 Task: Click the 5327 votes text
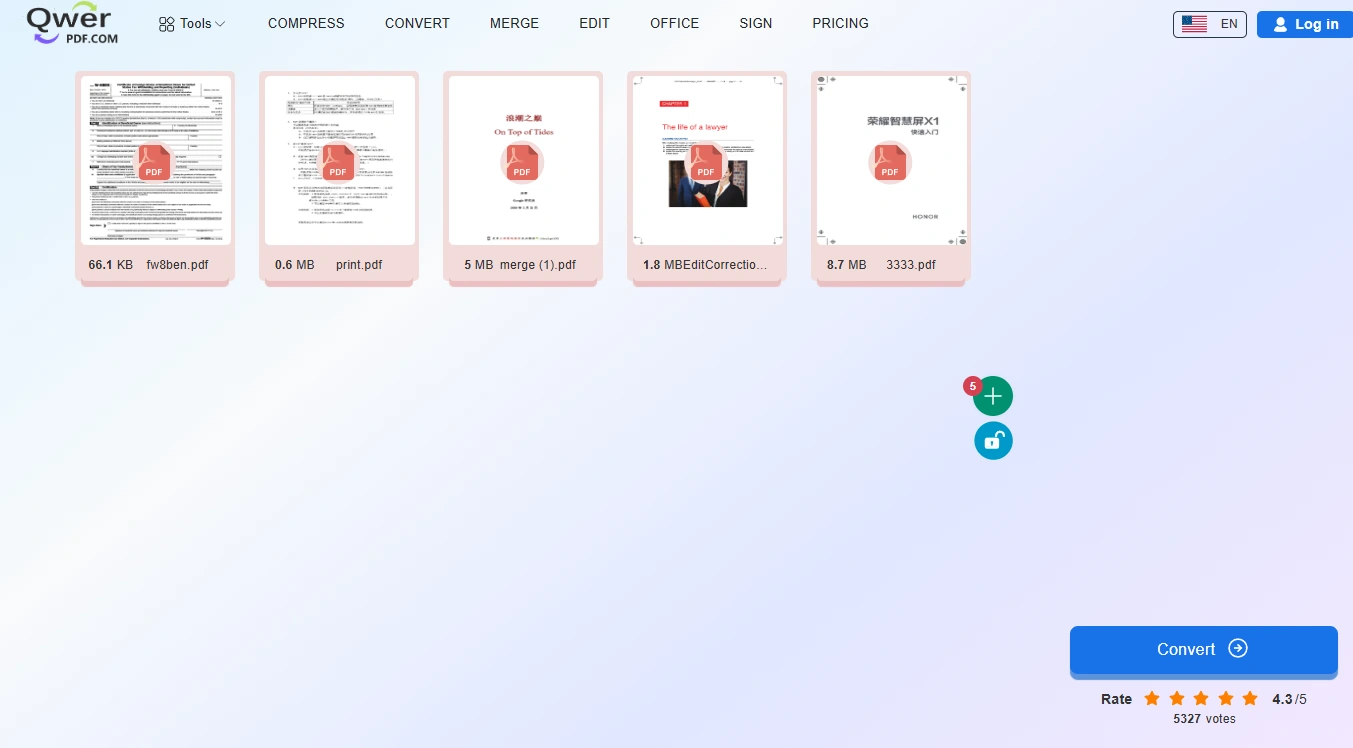pos(1204,719)
